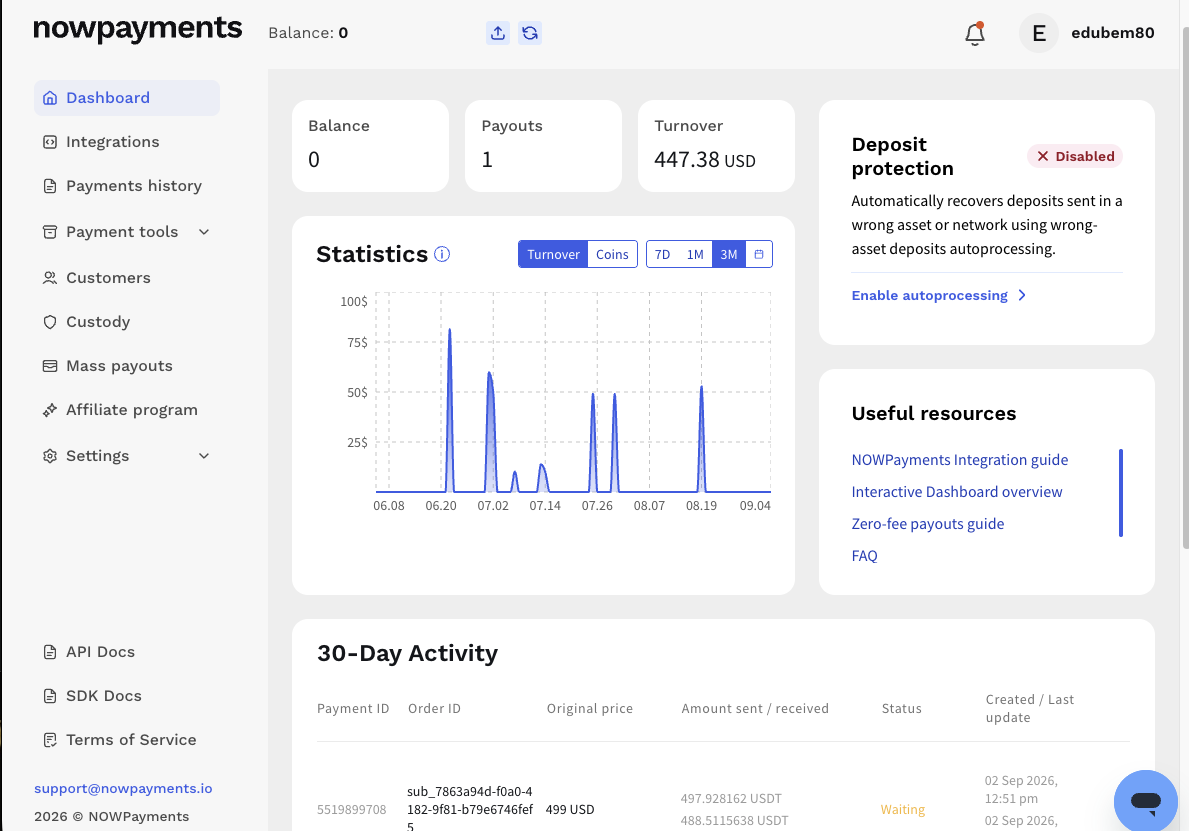Click the page vertical scrollbar

1185,288
